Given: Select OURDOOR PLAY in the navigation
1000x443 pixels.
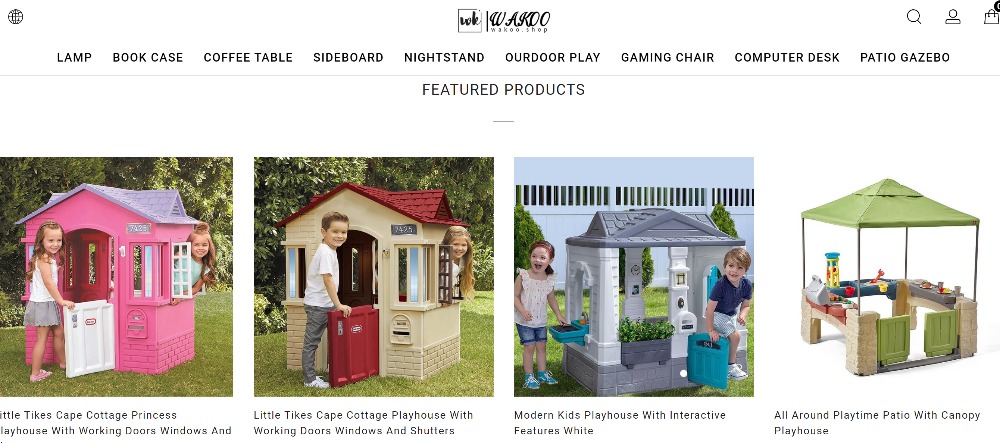Looking at the screenshot, I should (x=553, y=57).
